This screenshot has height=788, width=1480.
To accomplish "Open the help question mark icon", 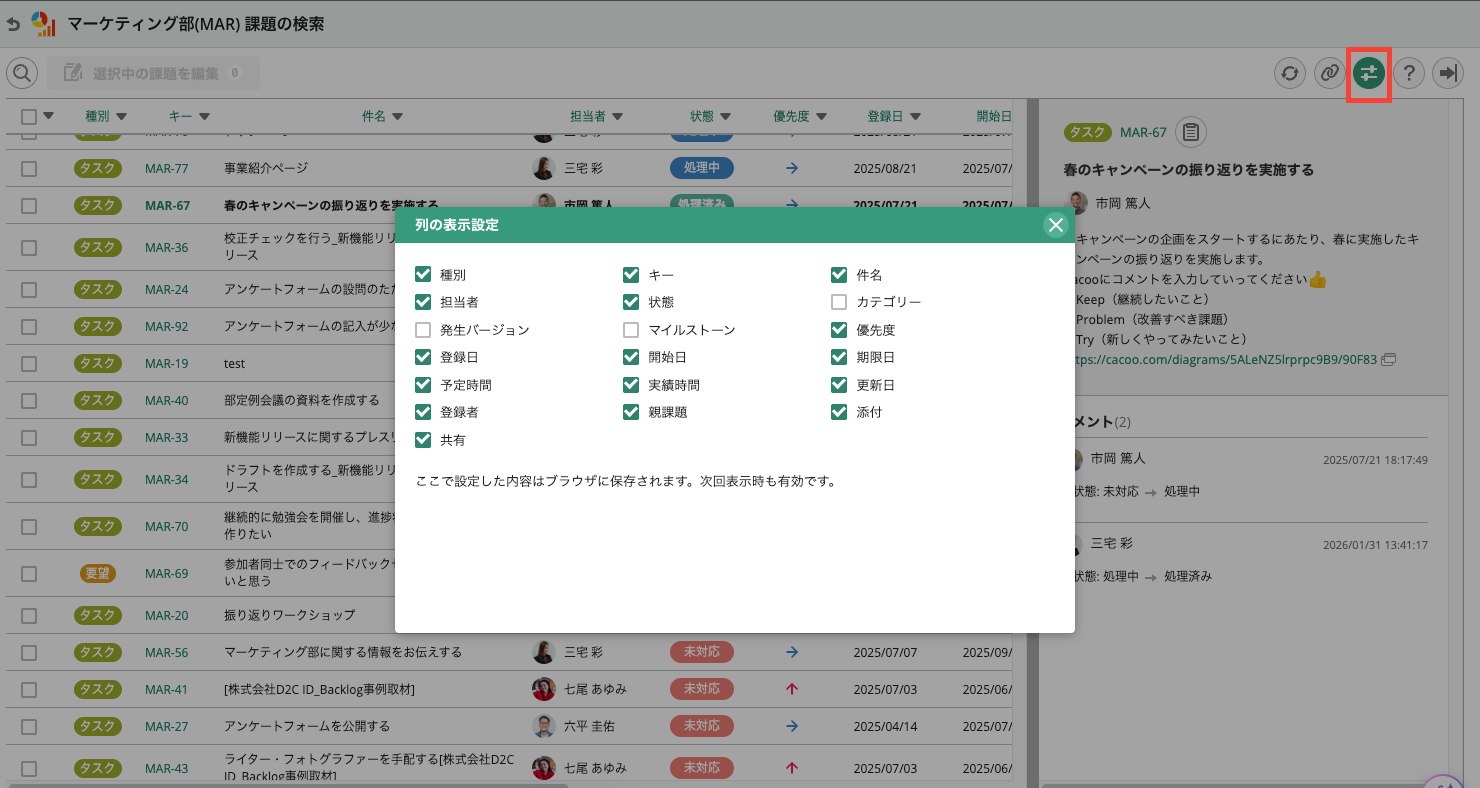I will [1409, 73].
